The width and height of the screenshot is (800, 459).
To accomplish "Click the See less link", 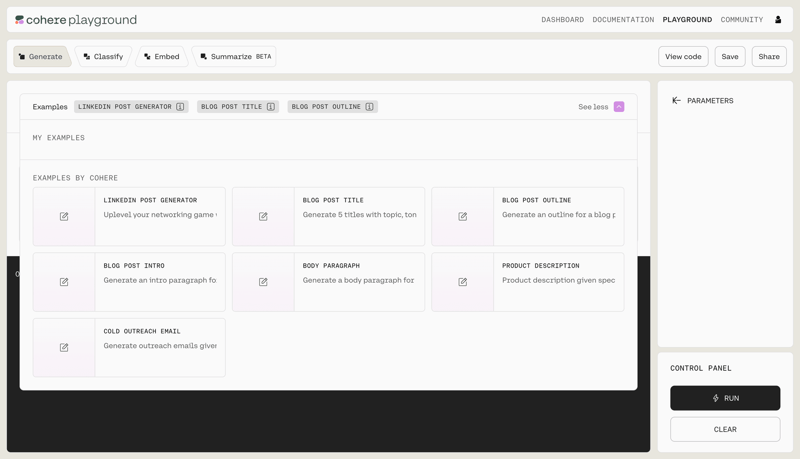I will [x=593, y=107].
